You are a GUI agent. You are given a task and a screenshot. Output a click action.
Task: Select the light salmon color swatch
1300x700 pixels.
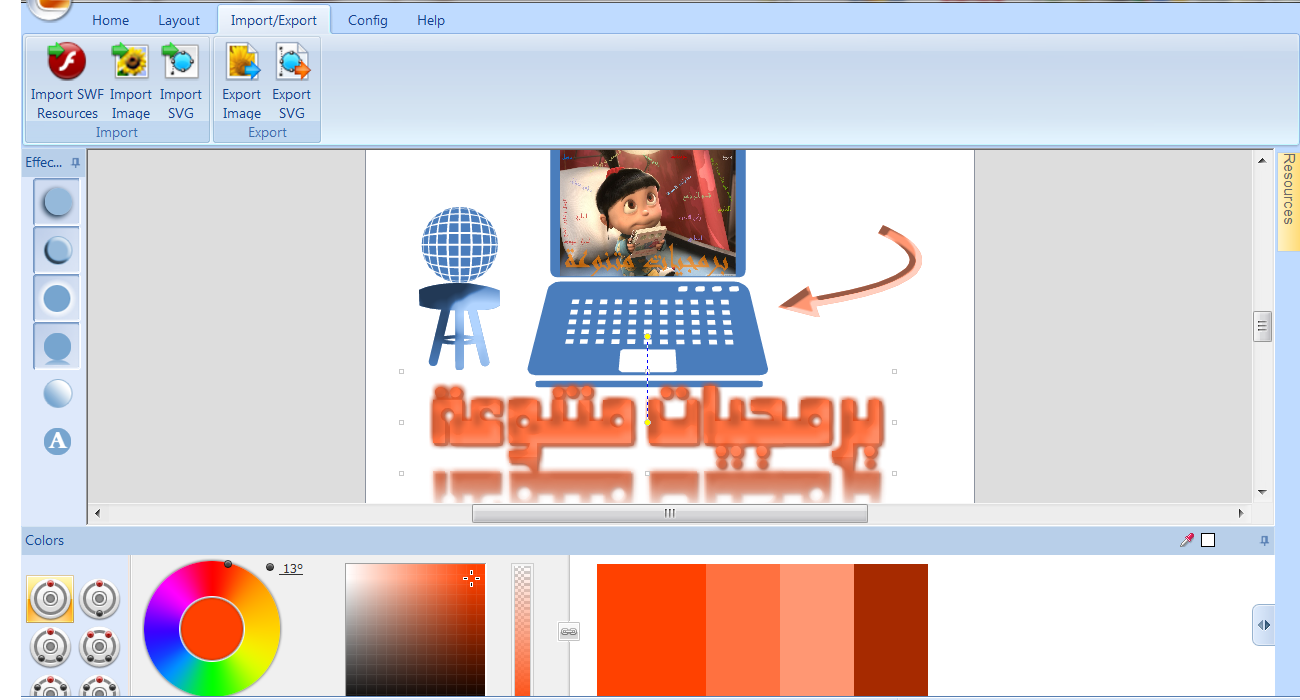[x=817, y=629]
